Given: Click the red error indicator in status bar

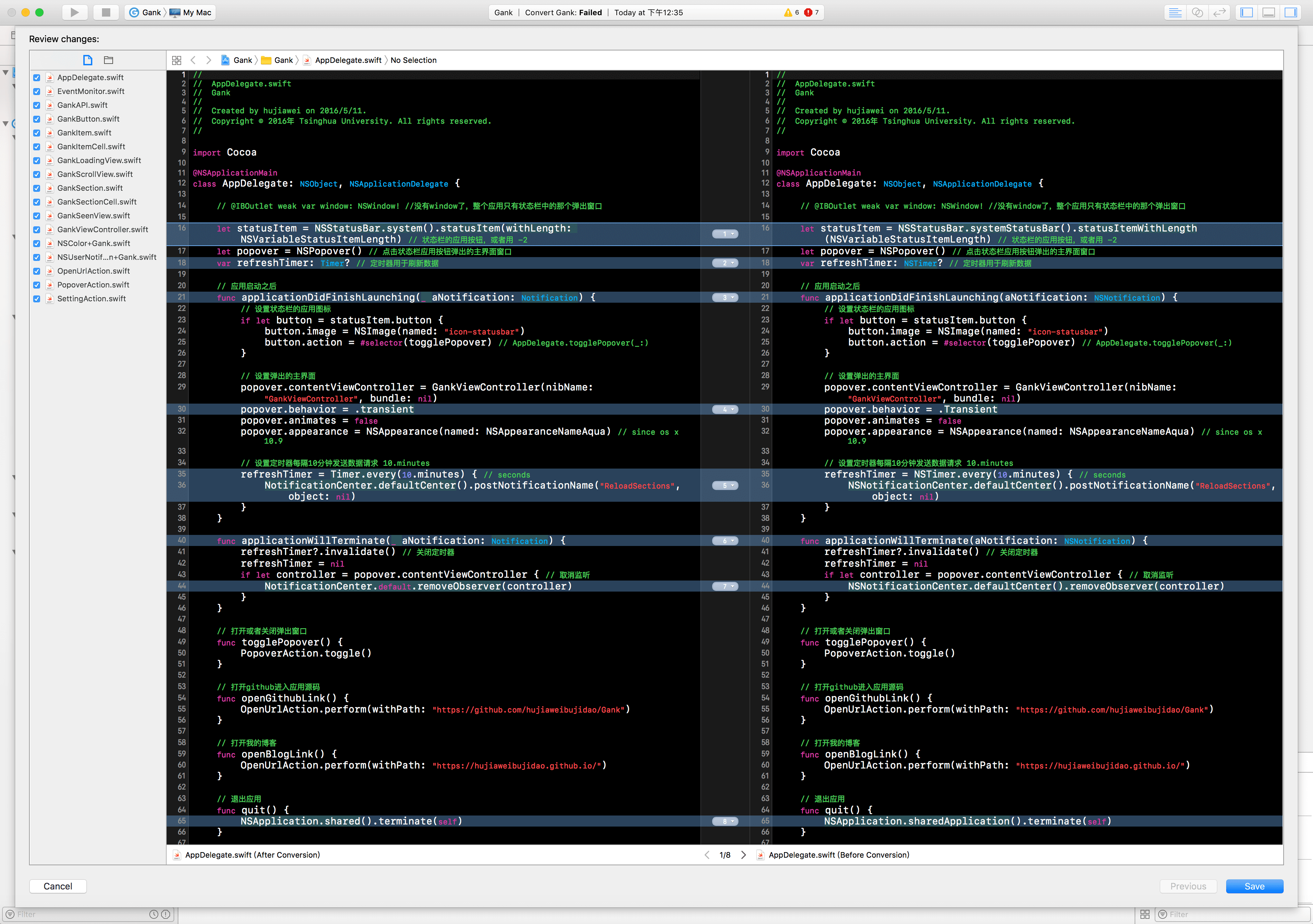Looking at the screenshot, I should pos(811,12).
